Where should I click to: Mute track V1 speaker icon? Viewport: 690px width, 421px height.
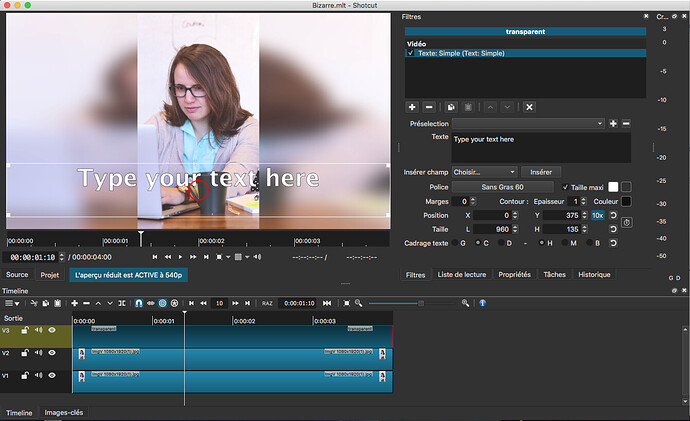39,375
